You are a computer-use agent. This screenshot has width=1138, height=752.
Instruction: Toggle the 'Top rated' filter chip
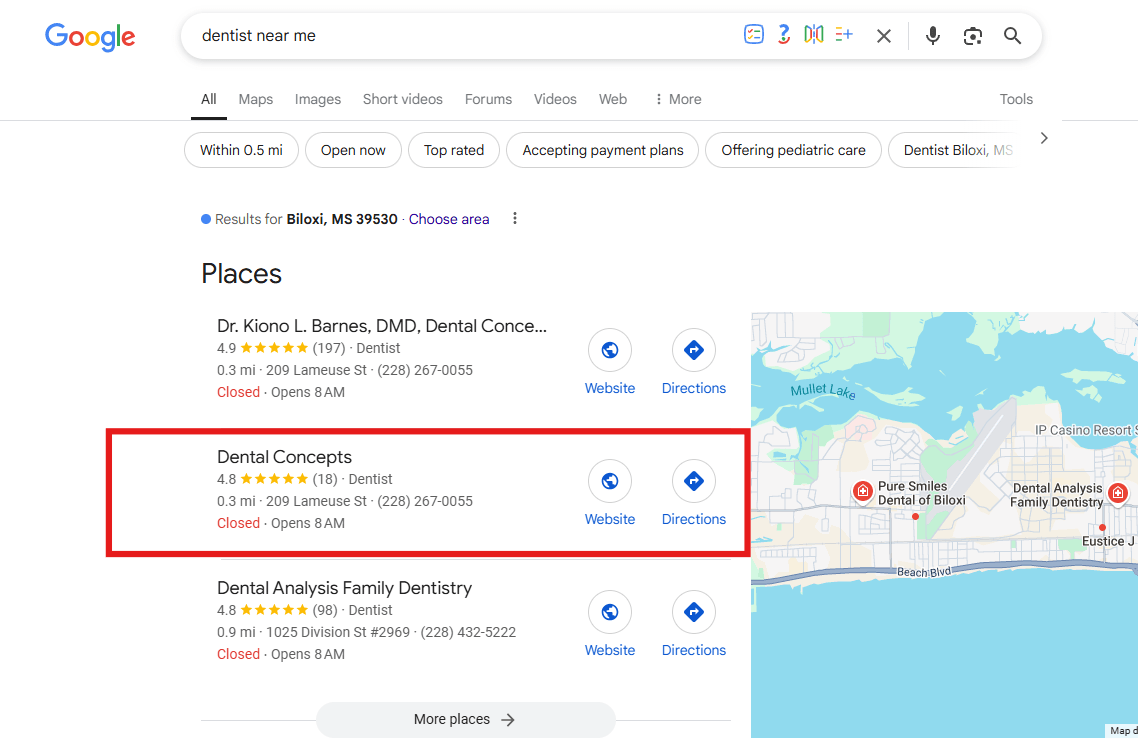point(454,150)
